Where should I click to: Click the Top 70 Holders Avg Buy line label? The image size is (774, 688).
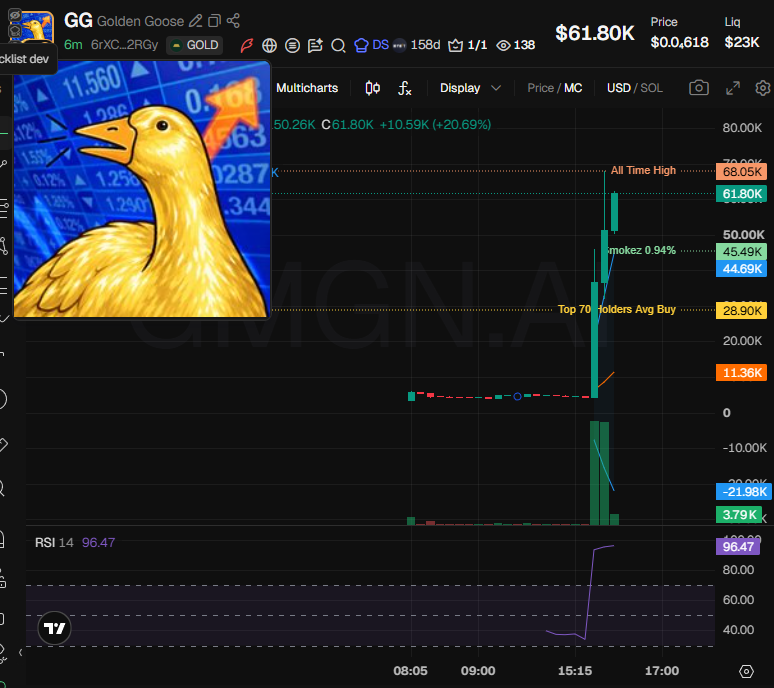click(x=617, y=309)
